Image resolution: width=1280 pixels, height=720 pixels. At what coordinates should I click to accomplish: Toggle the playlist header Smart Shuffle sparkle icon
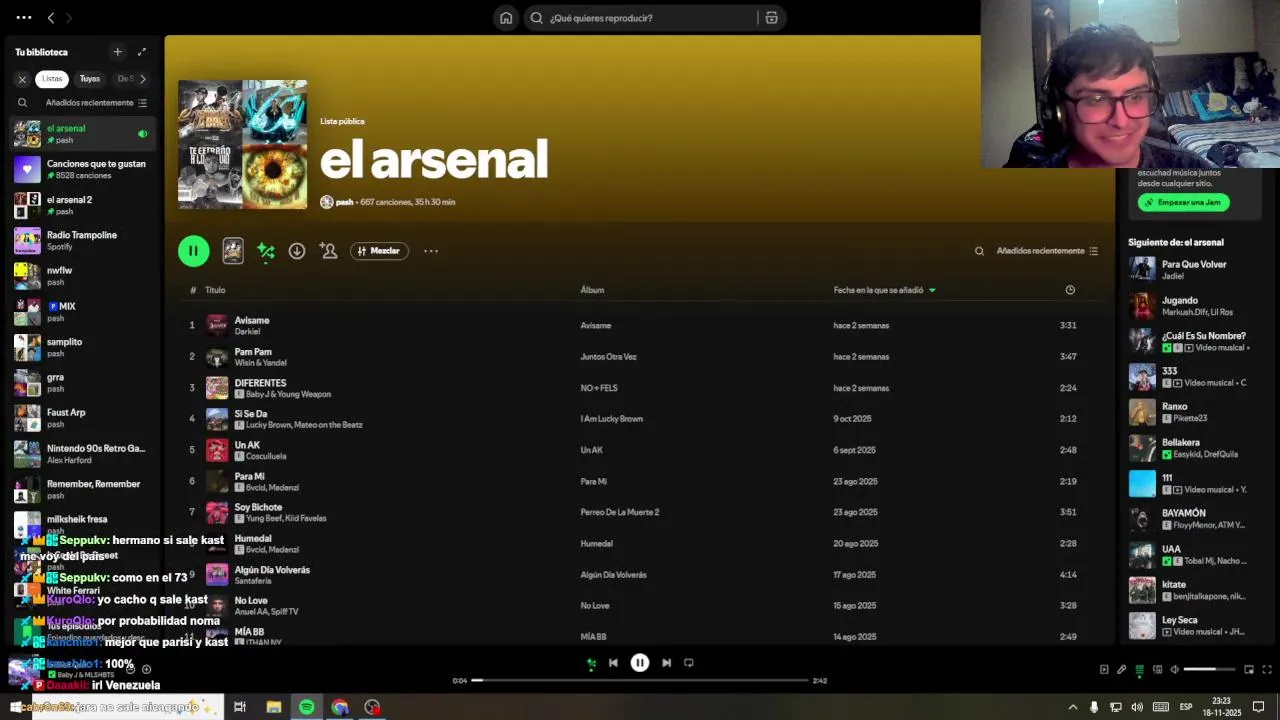point(266,251)
